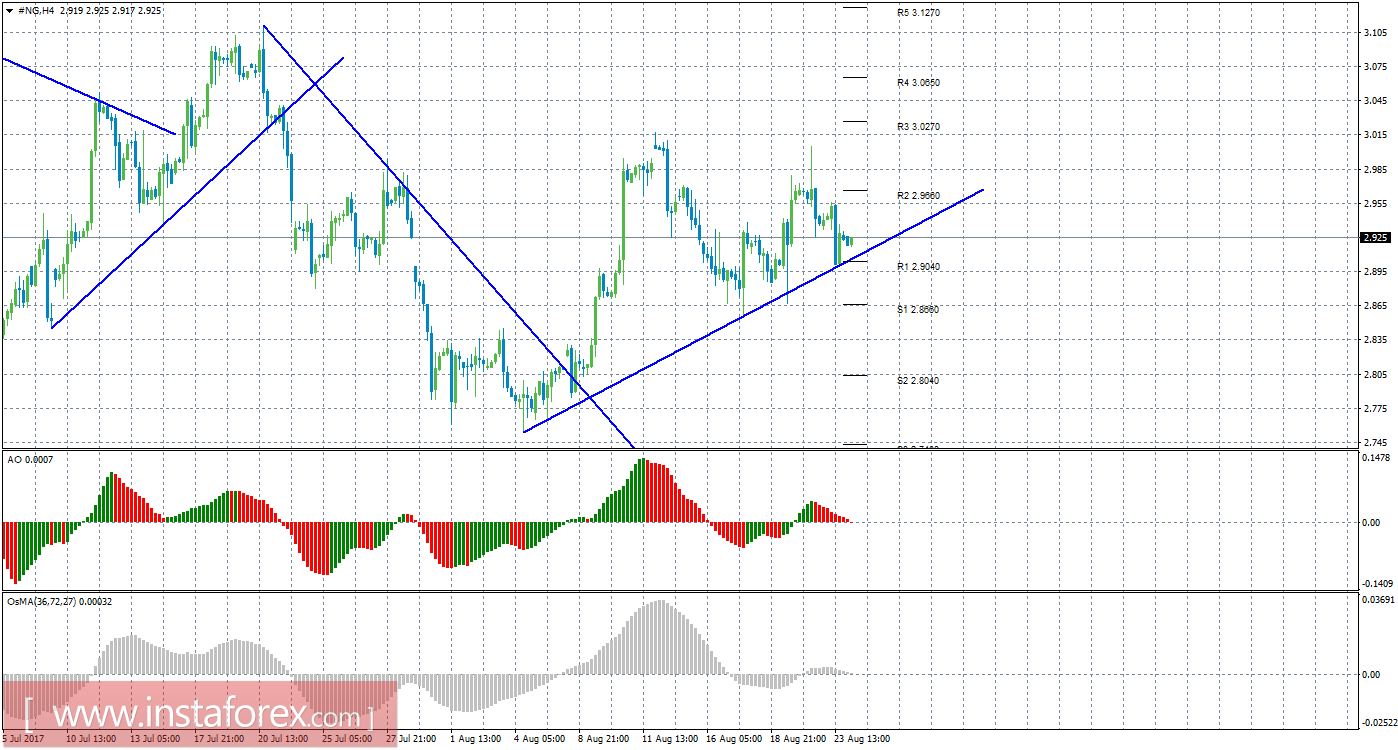
Task: Click the 2.895 price axis value
Action: (1376, 272)
